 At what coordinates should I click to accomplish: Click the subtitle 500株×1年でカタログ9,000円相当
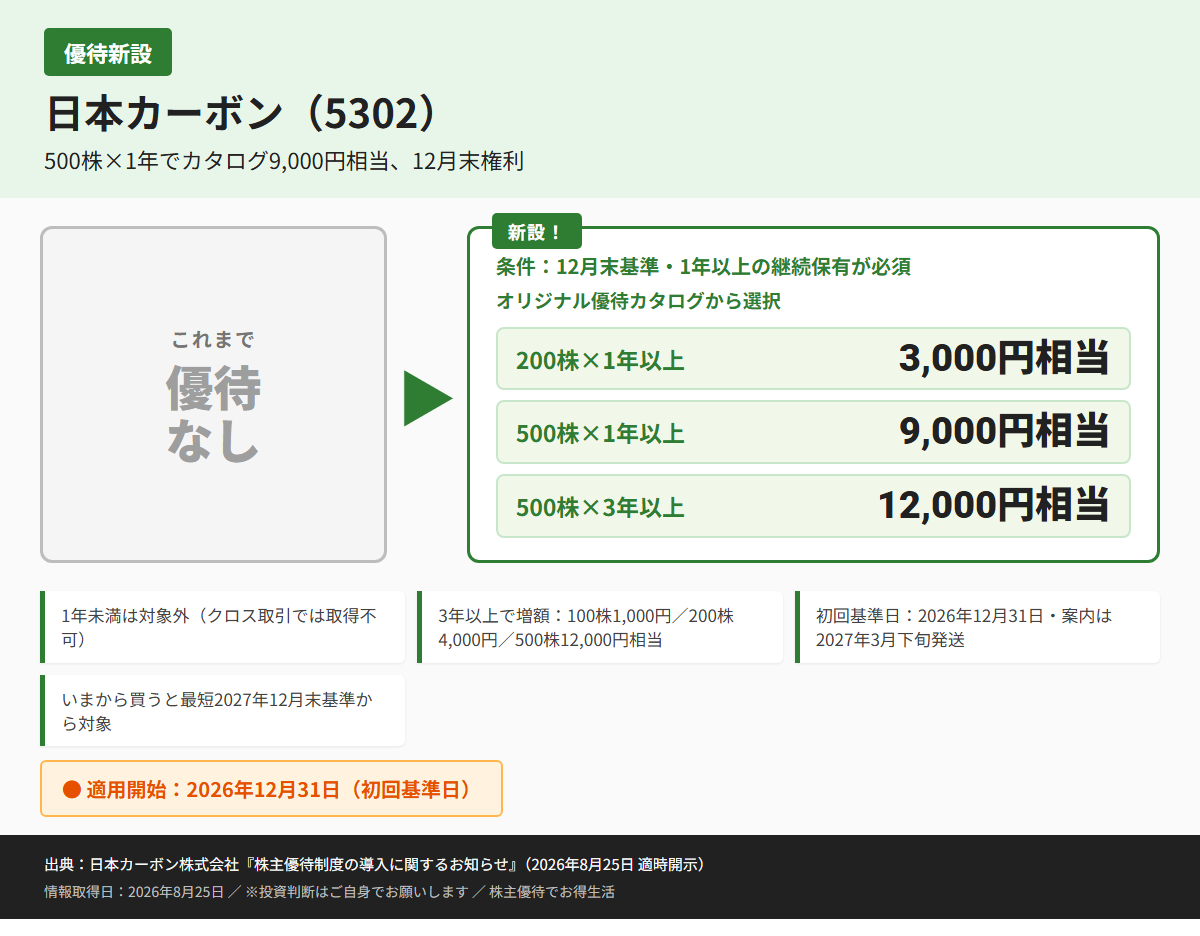click(284, 161)
